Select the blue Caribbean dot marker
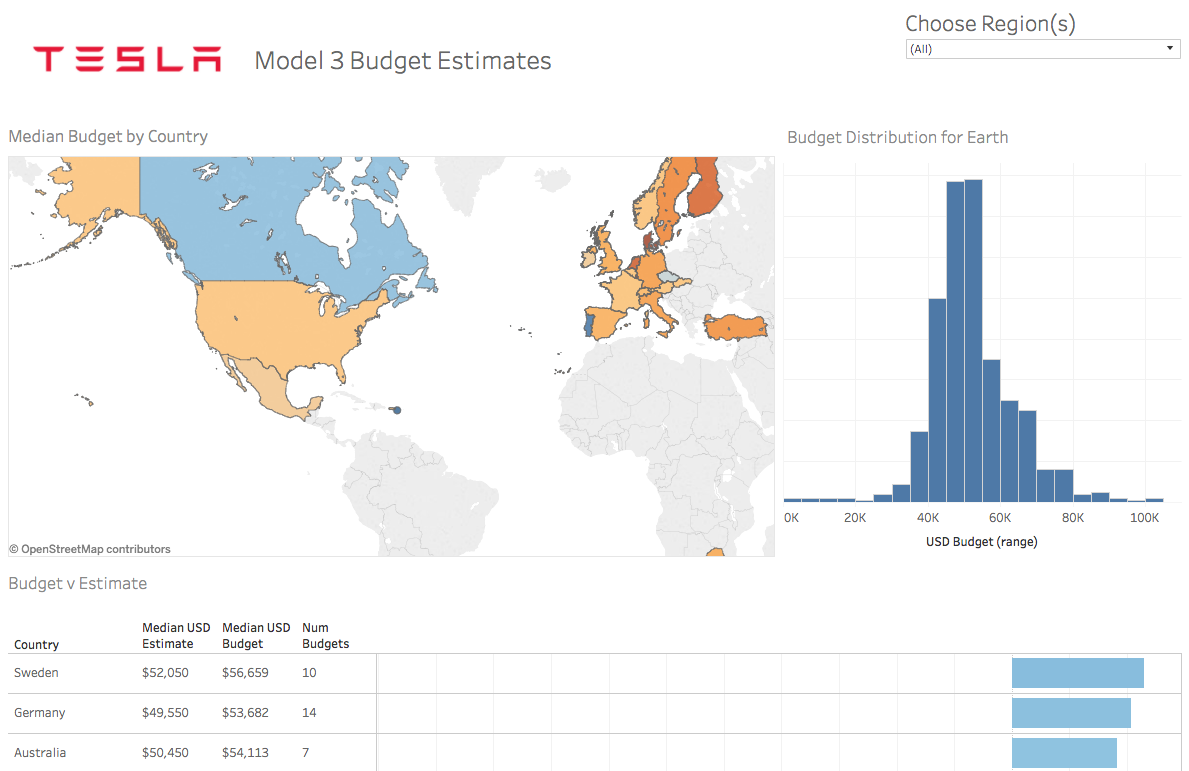The width and height of the screenshot is (1189, 771). [x=397, y=410]
